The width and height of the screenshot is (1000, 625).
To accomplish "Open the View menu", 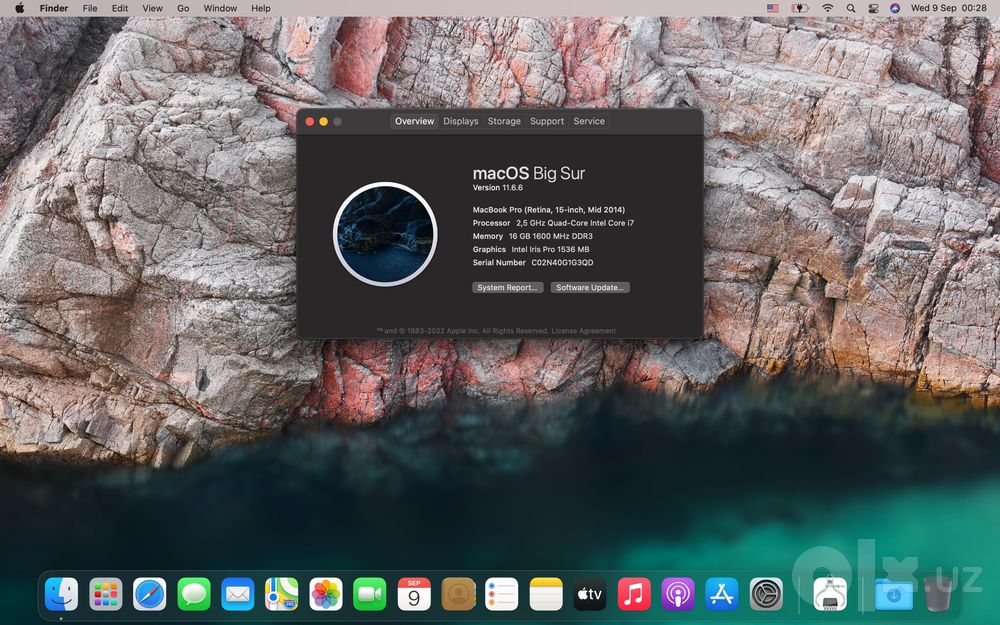I will pos(152,8).
